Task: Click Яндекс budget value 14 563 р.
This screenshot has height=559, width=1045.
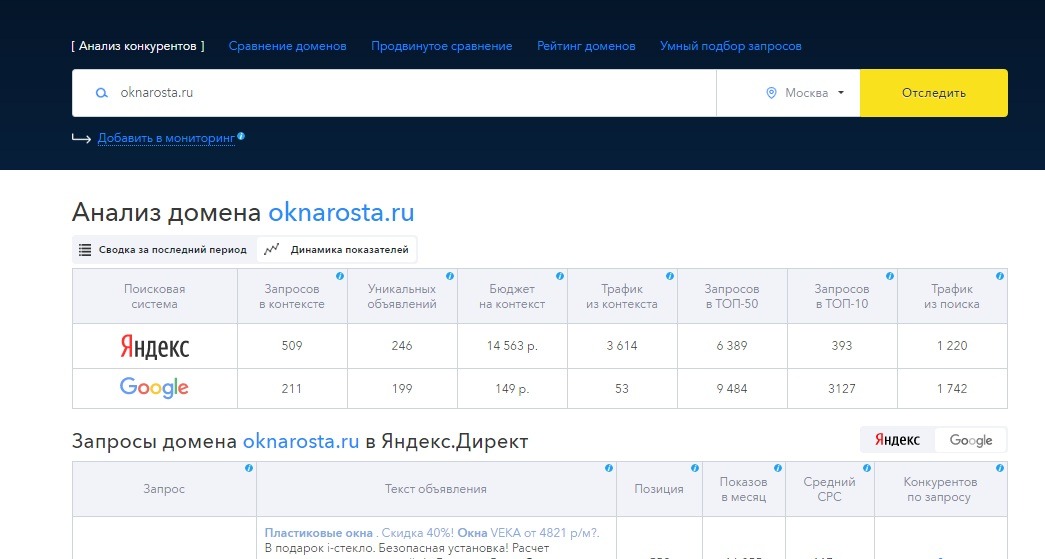Action: click(512, 345)
